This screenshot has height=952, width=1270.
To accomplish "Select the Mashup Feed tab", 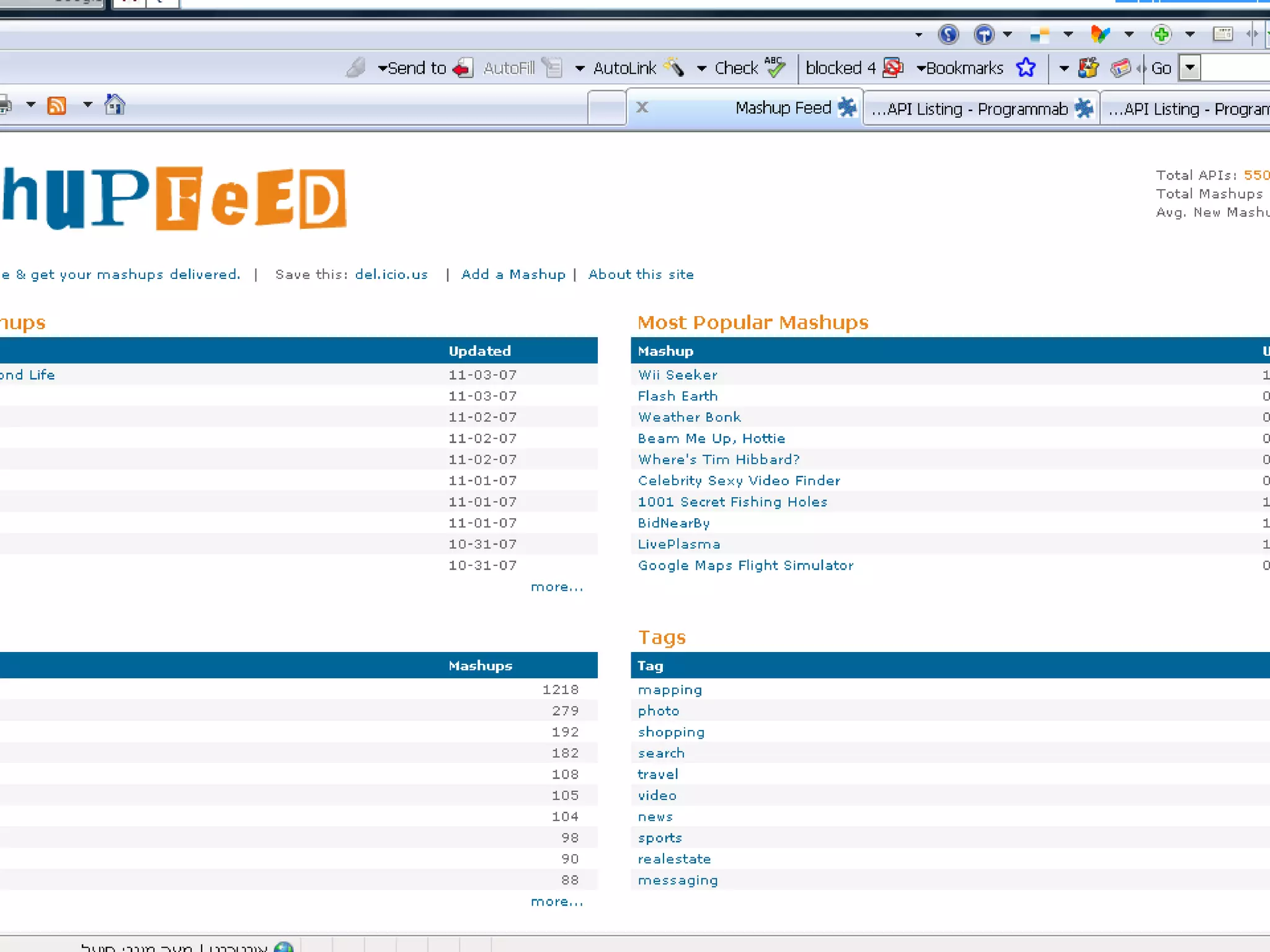I will pyautogui.click(x=783, y=108).
